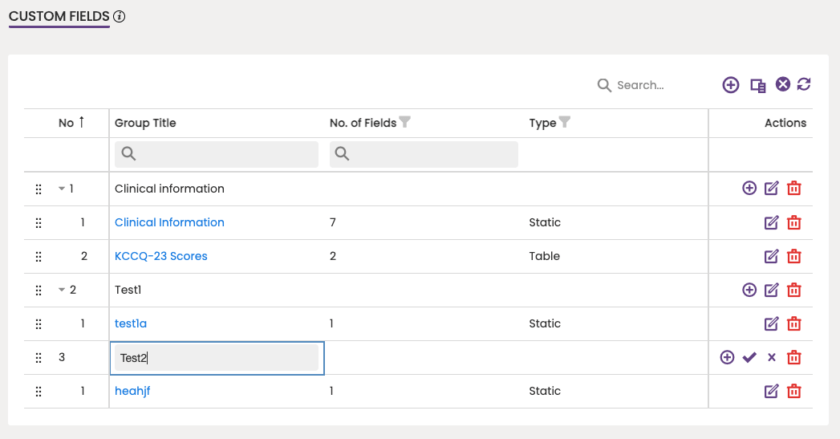
Task: Click the copy/duplicate icon in the toolbar
Action: click(758, 85)
